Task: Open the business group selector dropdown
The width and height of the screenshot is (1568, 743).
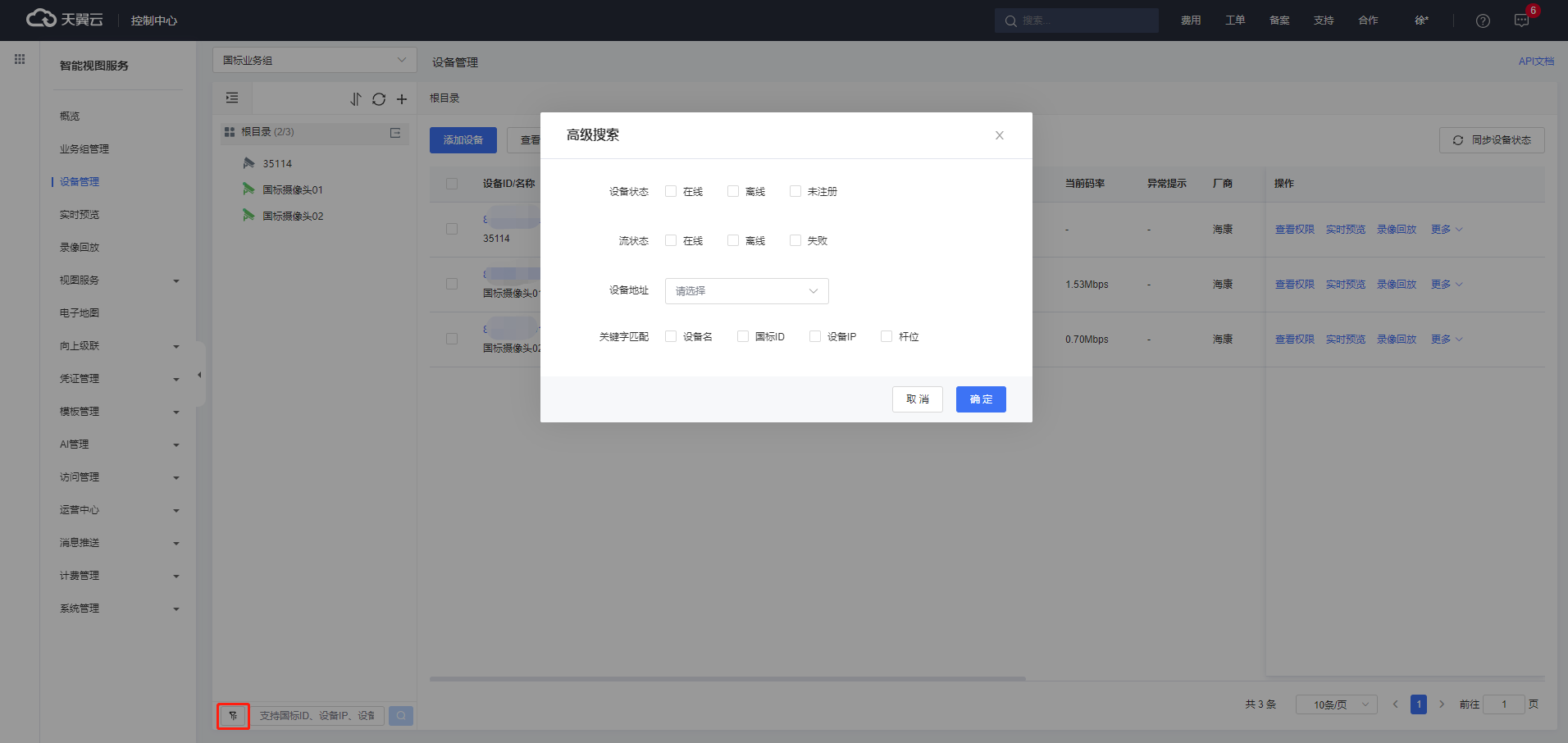Action: point(314,60)
